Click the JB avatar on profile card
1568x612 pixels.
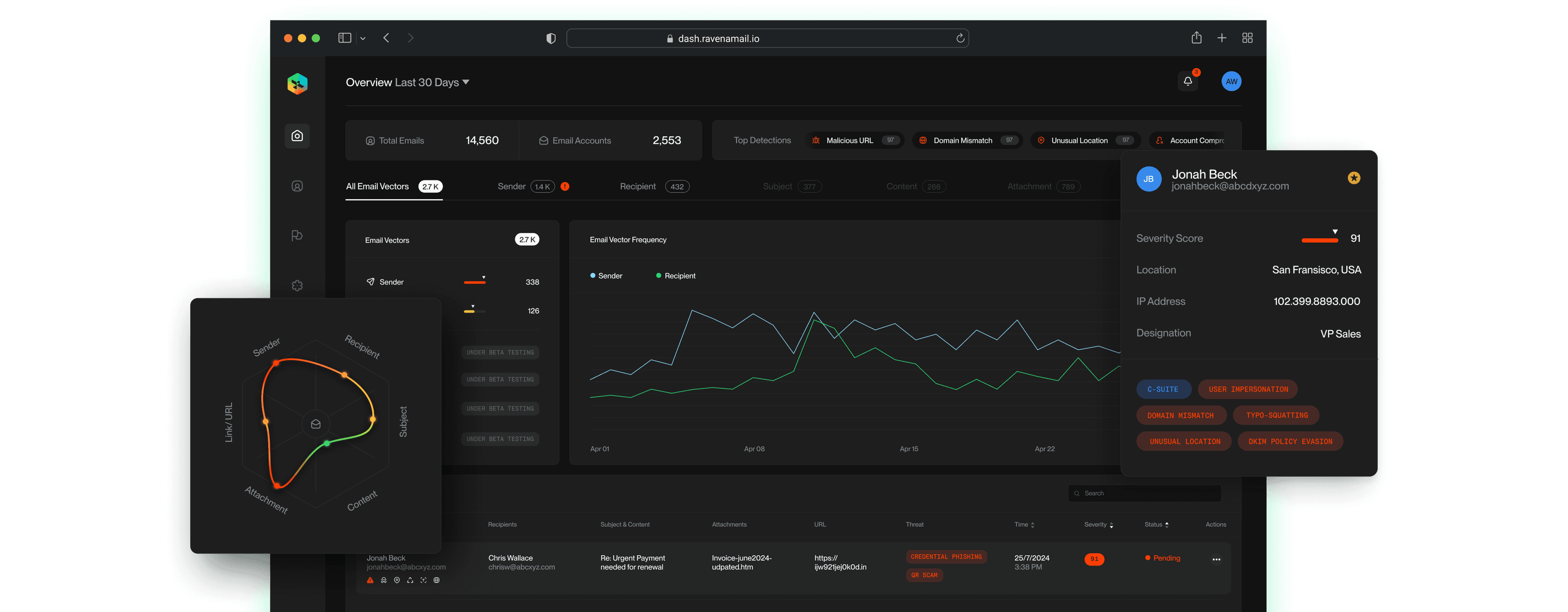click(1149, 179)
